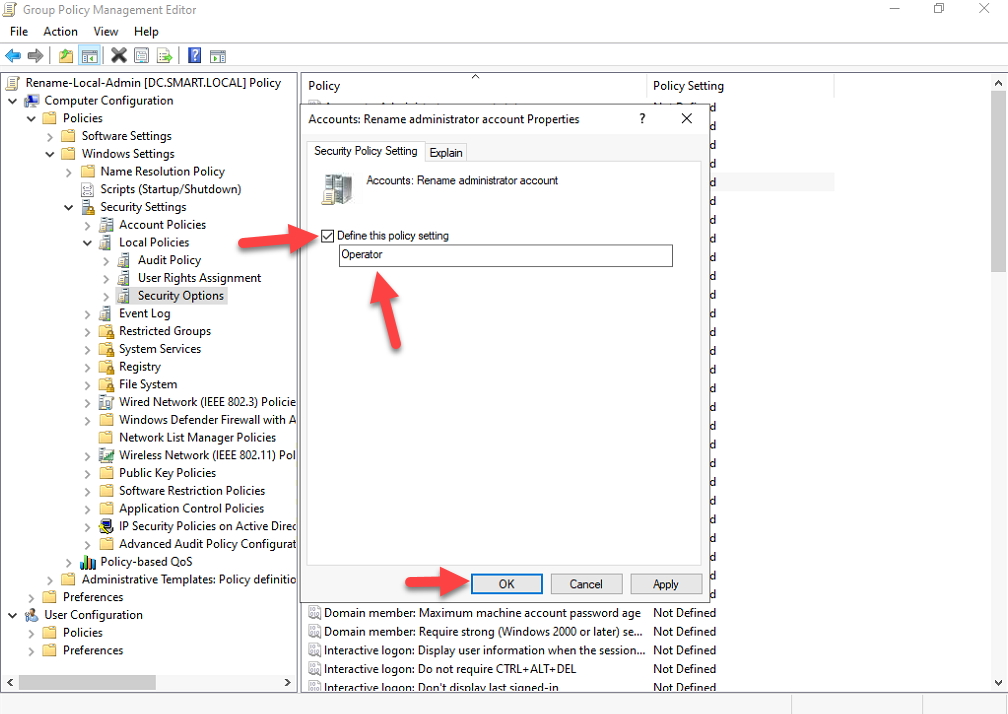Click the Account Policies icon
Viewport: 1008px width, 714px height.
tap(107, 225)
